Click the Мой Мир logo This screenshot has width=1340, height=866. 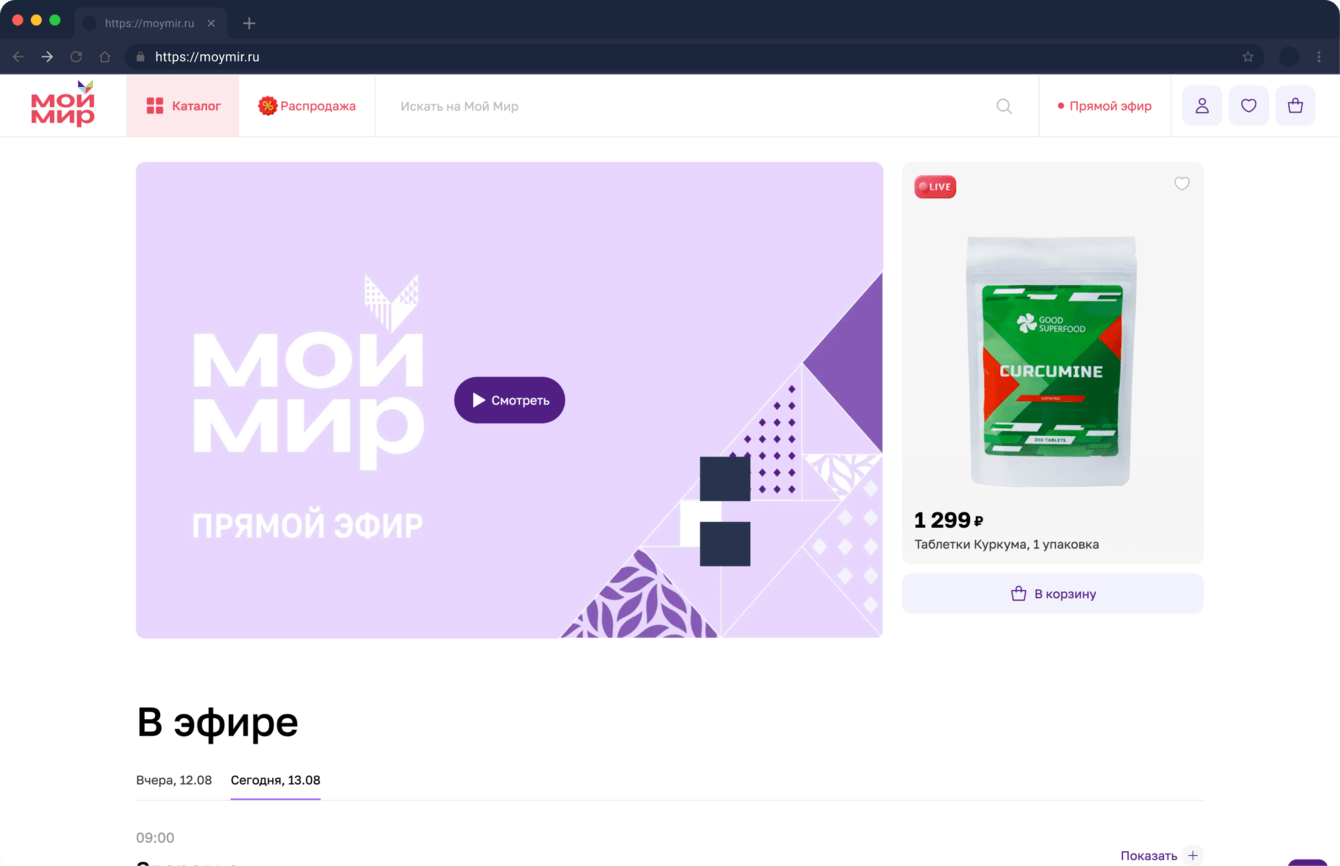[63, 104]
